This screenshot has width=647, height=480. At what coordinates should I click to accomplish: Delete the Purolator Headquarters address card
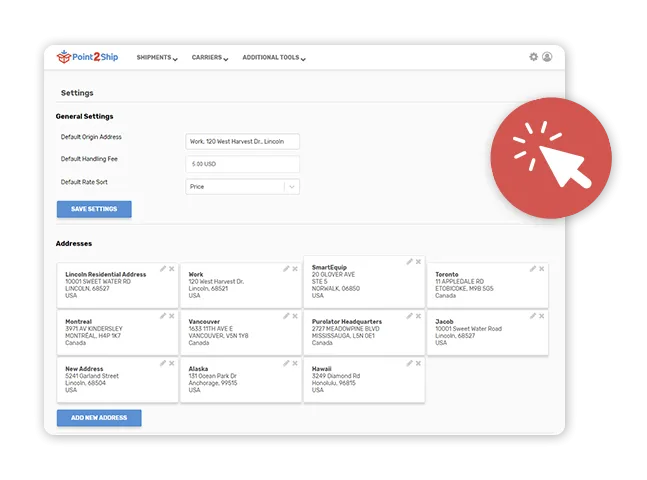point(418,316)
